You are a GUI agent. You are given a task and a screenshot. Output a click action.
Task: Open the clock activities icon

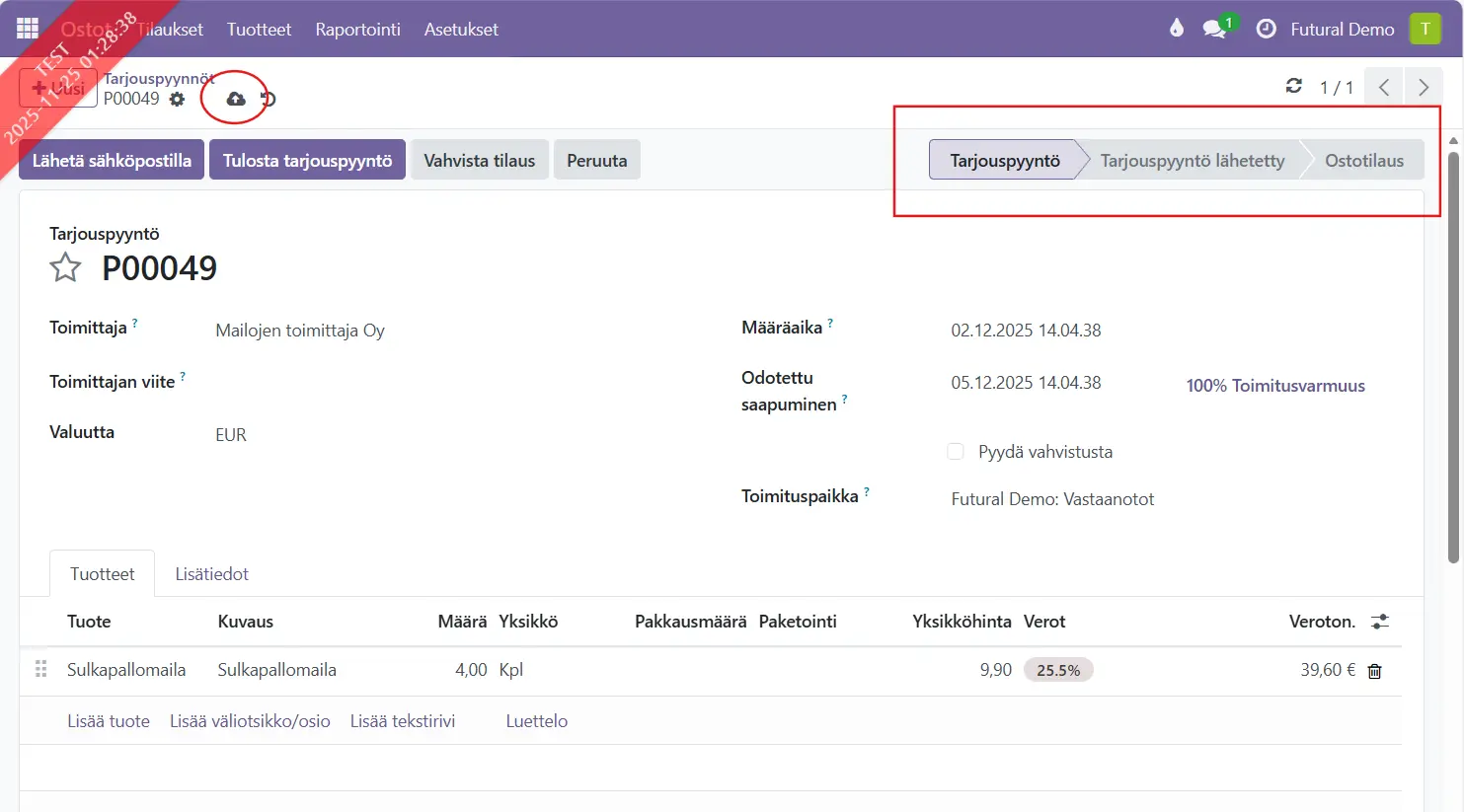[1266, 29]
